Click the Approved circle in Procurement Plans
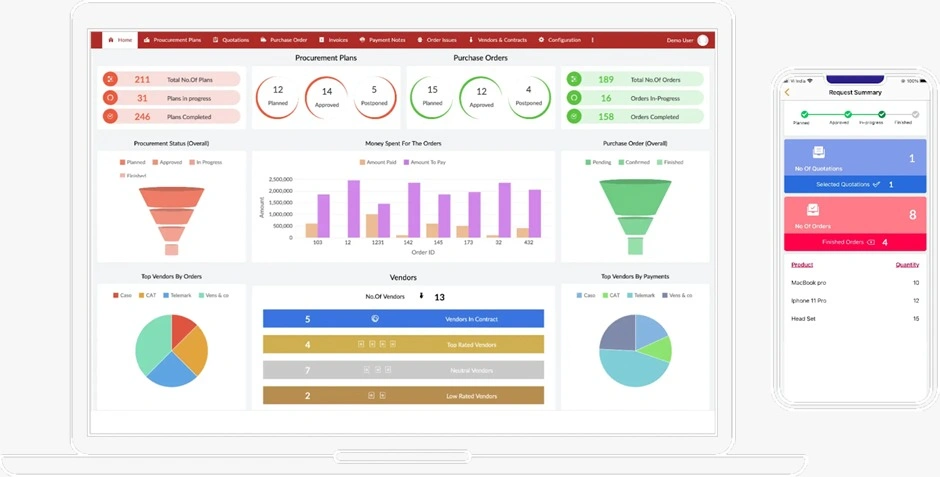This screenshot has width=940, height=477. pos(326,97)
